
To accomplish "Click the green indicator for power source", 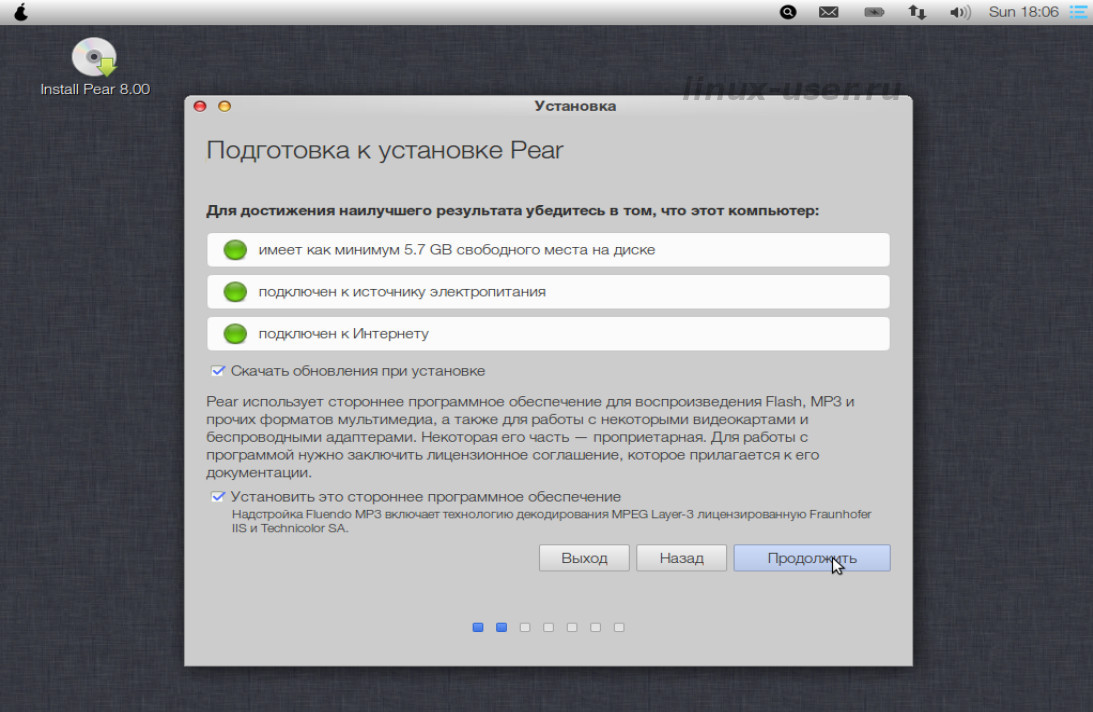I will (235, 291).
